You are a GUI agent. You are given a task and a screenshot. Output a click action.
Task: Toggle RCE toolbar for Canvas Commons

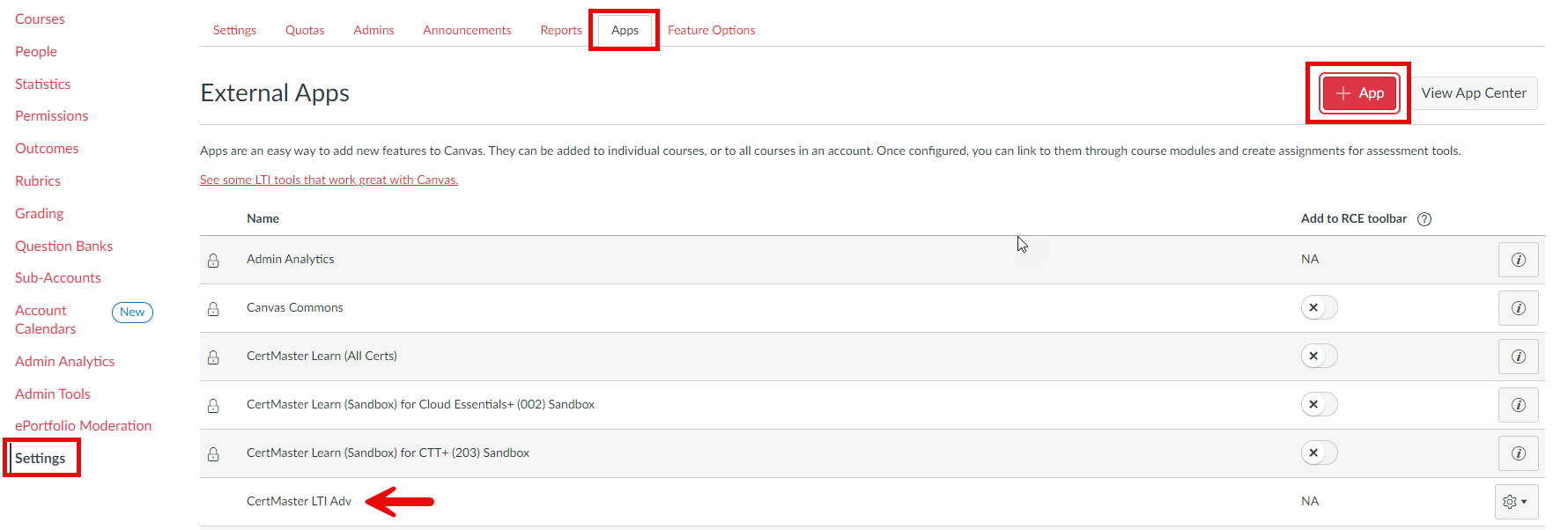[1319, 307]
